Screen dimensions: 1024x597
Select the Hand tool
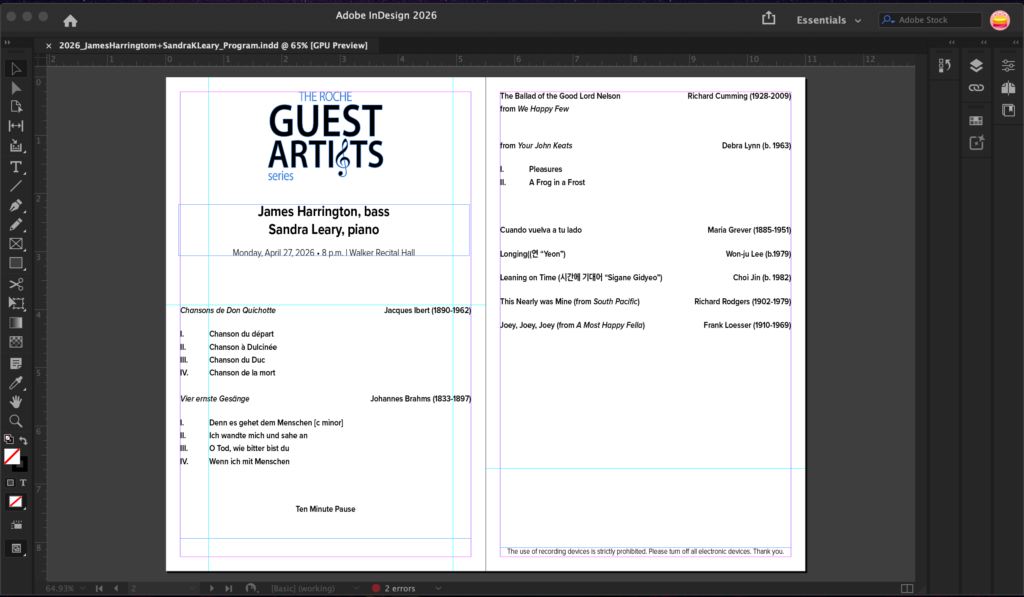click(16, 402)
